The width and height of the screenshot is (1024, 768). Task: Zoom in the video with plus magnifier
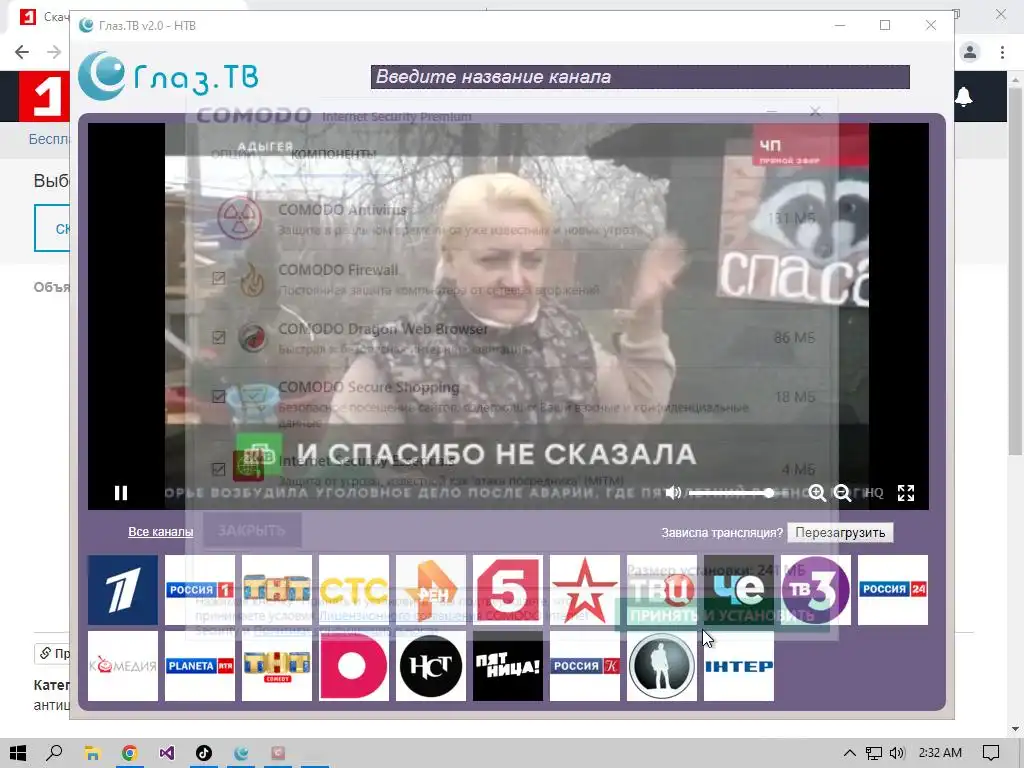point(817,492)
